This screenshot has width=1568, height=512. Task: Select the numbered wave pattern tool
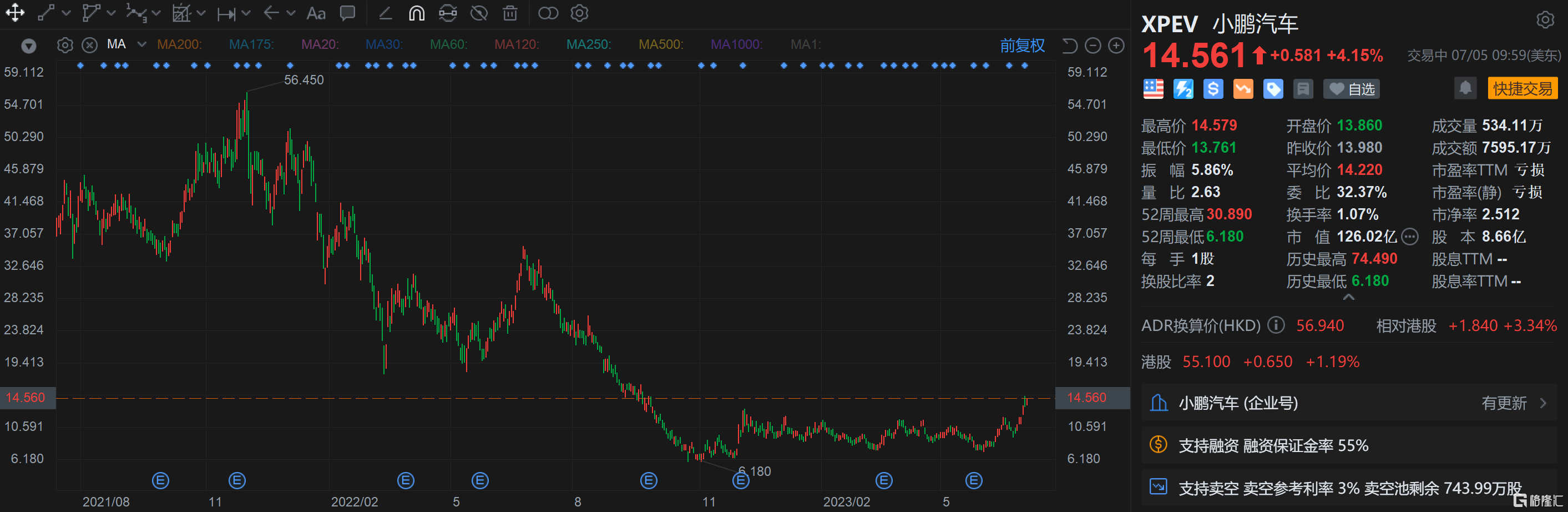(x=136, y=13)
